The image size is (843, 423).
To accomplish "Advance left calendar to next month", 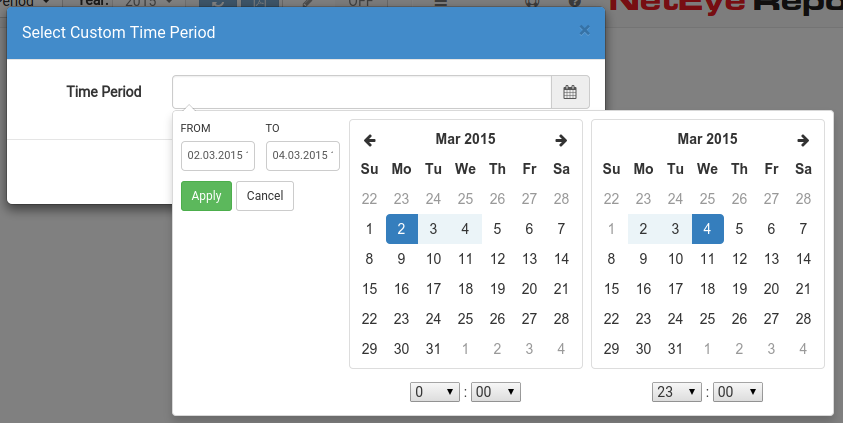I will [561, 140].
